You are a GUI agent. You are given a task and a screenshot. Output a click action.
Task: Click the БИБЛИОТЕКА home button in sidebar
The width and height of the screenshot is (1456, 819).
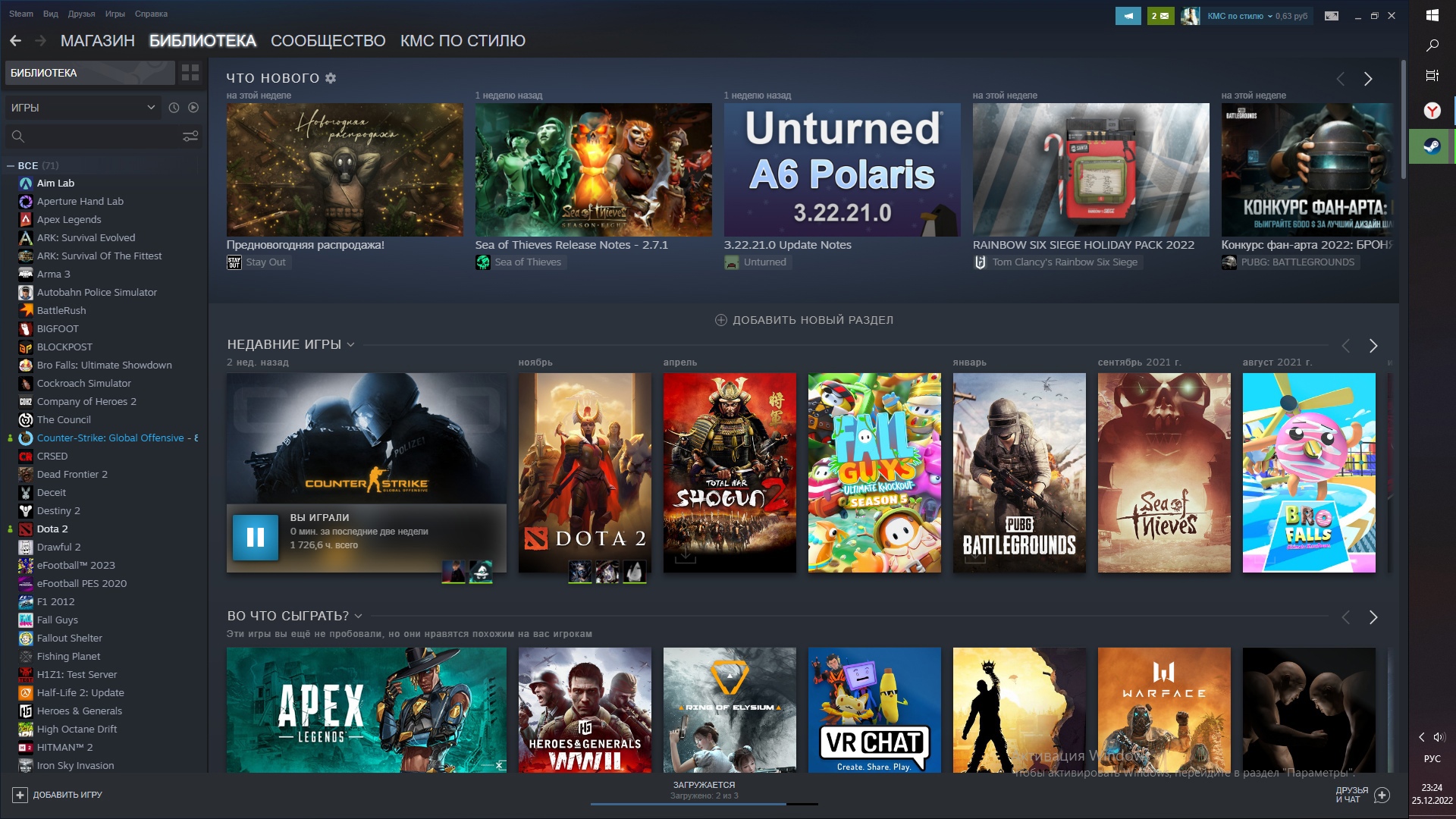click(90, 73)
